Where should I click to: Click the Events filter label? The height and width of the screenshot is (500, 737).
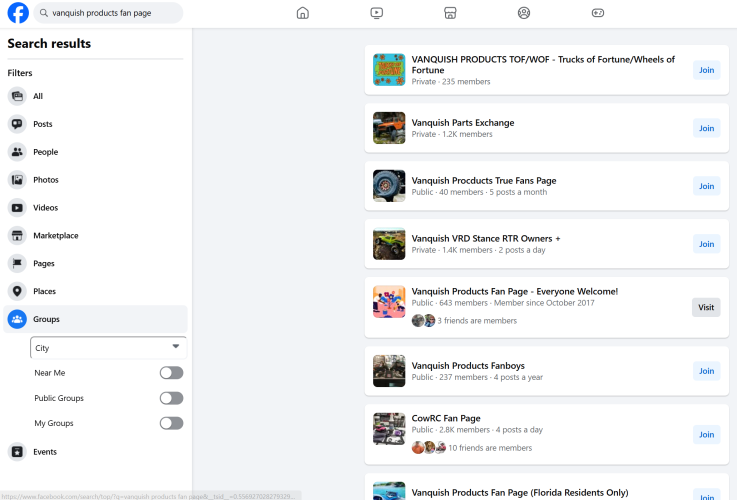pyautogui.click(x=45, y=452)
